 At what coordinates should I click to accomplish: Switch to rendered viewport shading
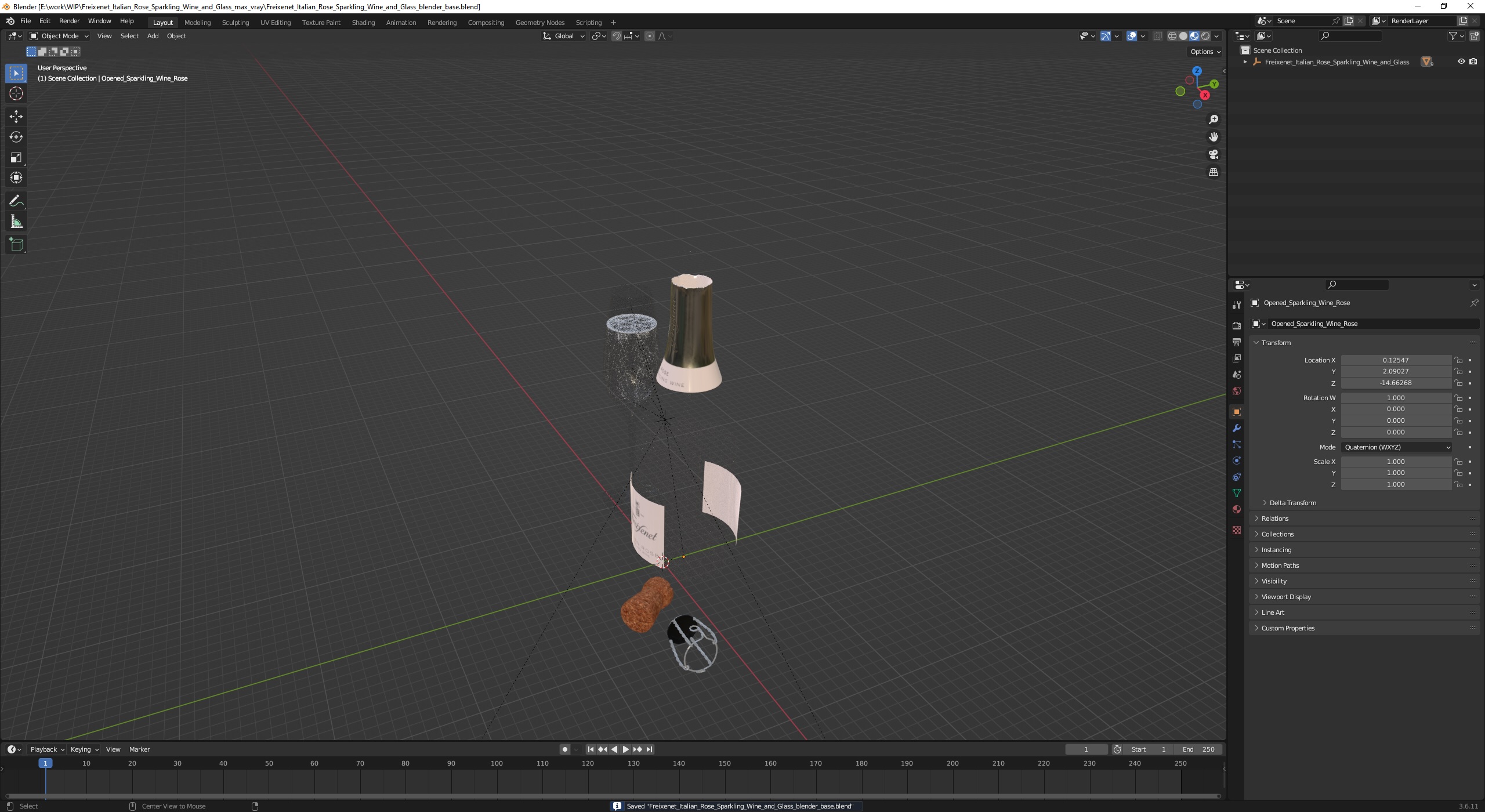click(1205, 36)
